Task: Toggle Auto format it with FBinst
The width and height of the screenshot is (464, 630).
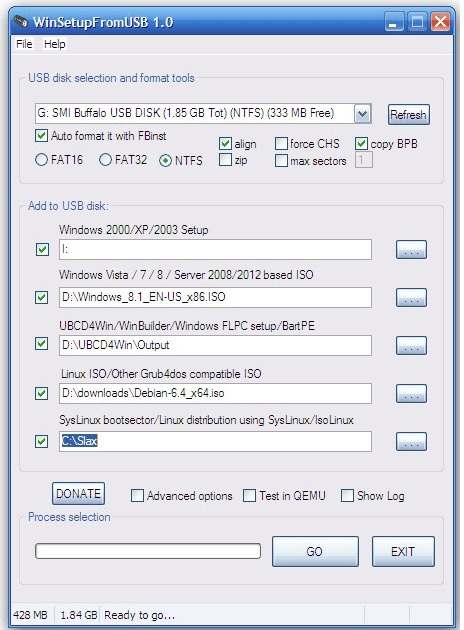Action: click(x=41, y=135)
